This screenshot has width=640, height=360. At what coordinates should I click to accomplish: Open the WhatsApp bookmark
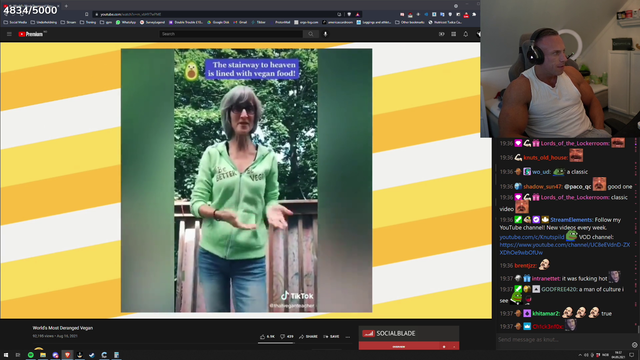pyautogui.click(x=126, y=22)
